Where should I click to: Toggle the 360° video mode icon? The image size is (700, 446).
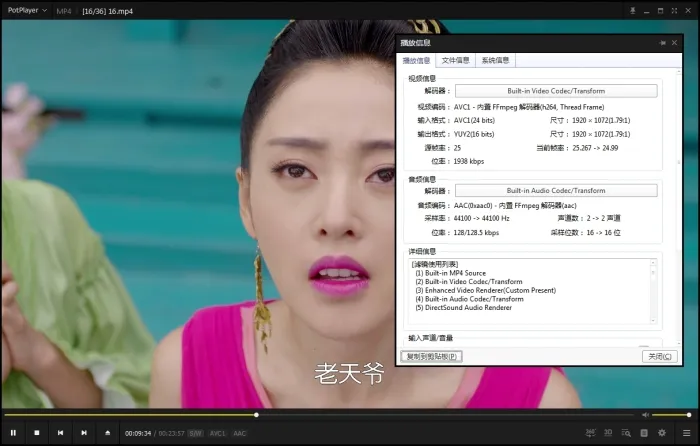coord(591,433)
